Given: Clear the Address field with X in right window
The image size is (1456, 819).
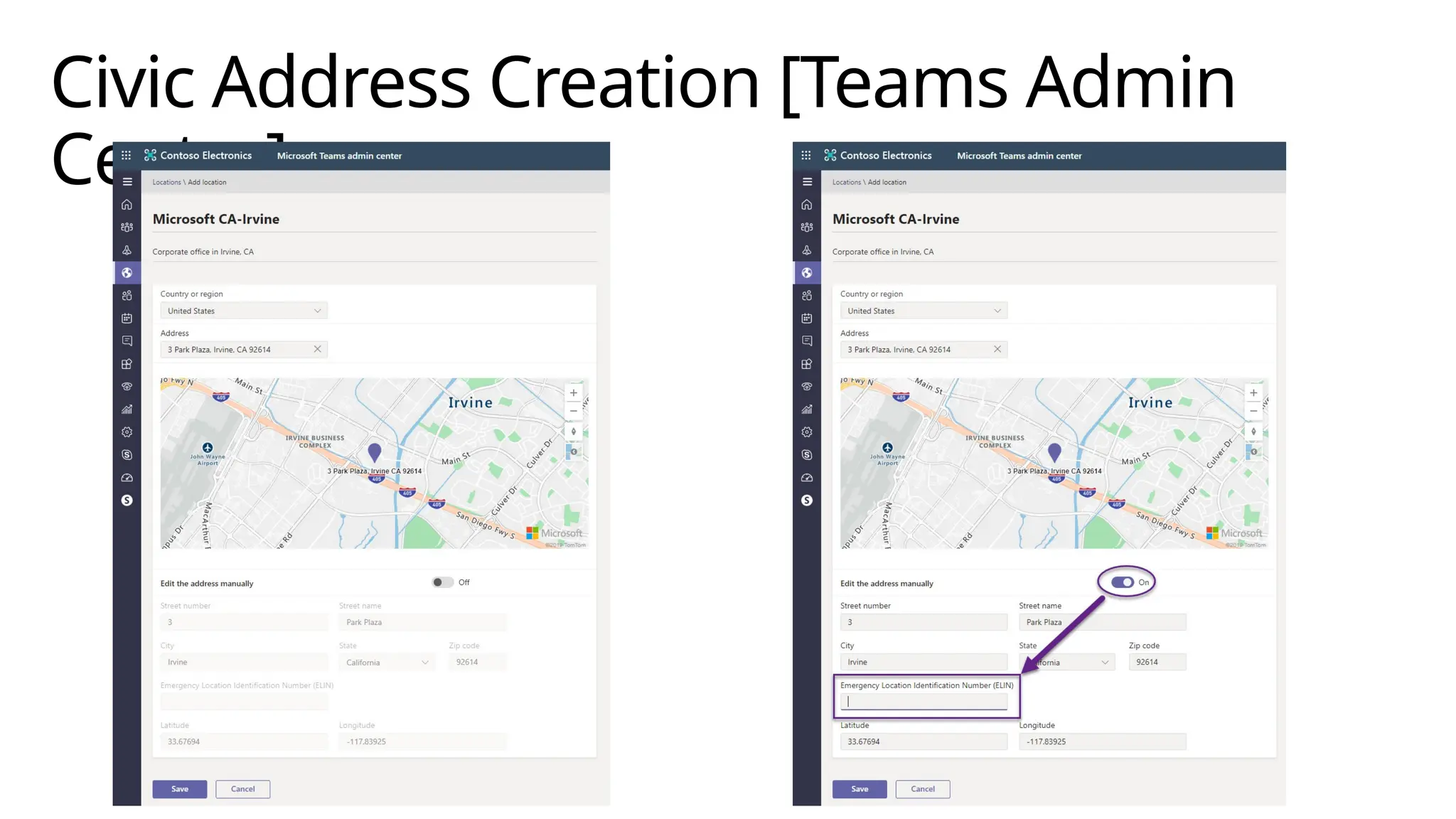Looking at the screenshot, I should pyautogui.click(x=997, y=349).
